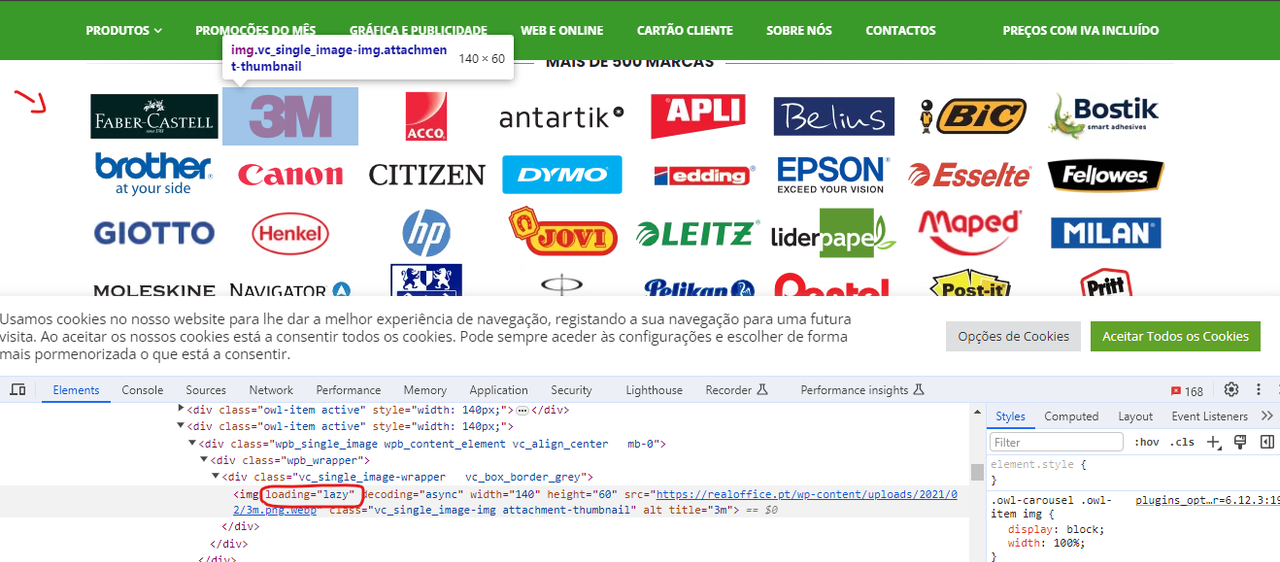Viewport: 1280px width, 562px height.
Task: Open the Lighthouse tab
Action: pyautogui.click(x=654, y=390)
